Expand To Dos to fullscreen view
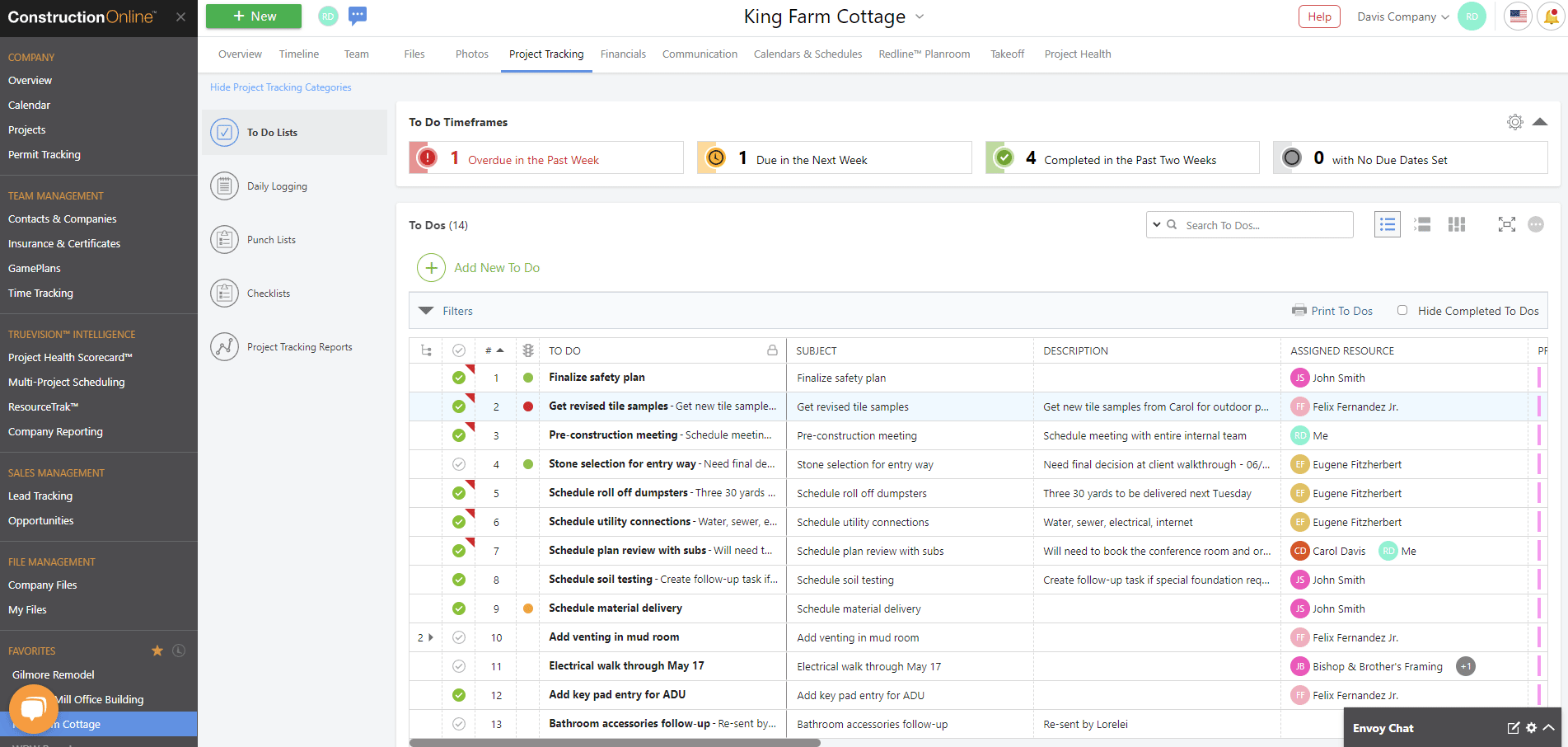This screenshot has height=747, width=1568. tap(1507, 223)
